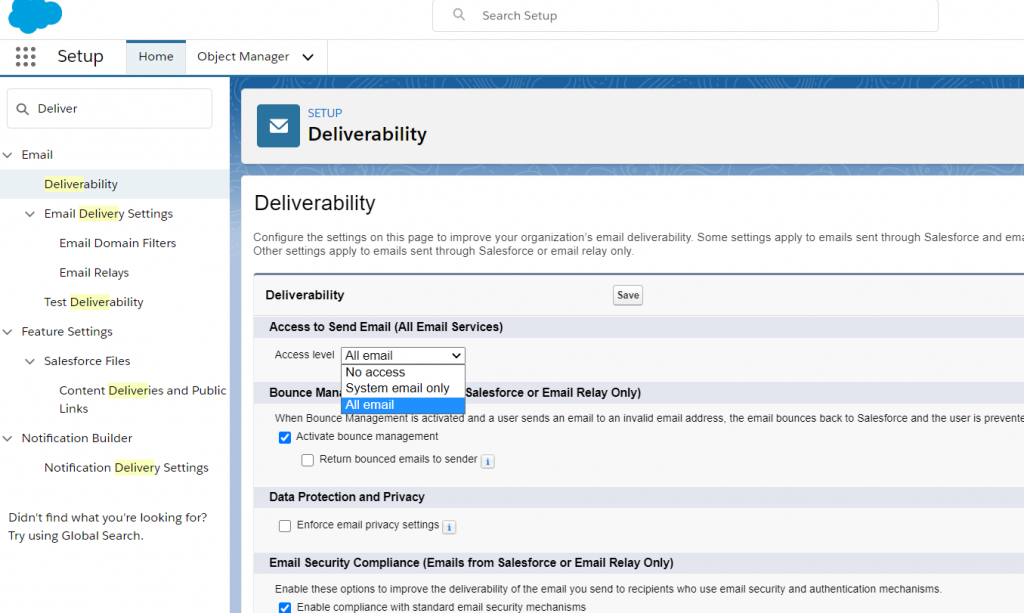
Task: Select the Home tab in Setup
Action: click(155, 57)
